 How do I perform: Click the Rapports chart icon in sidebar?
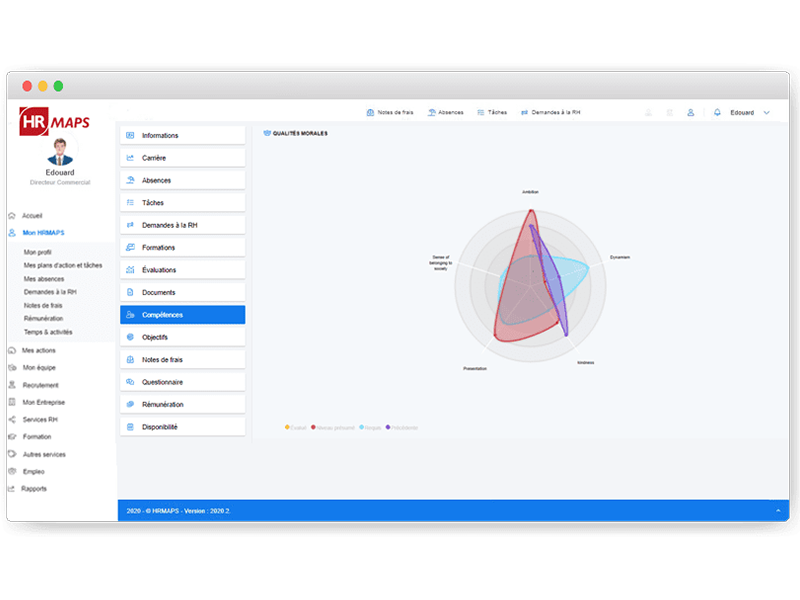[12, 489]
